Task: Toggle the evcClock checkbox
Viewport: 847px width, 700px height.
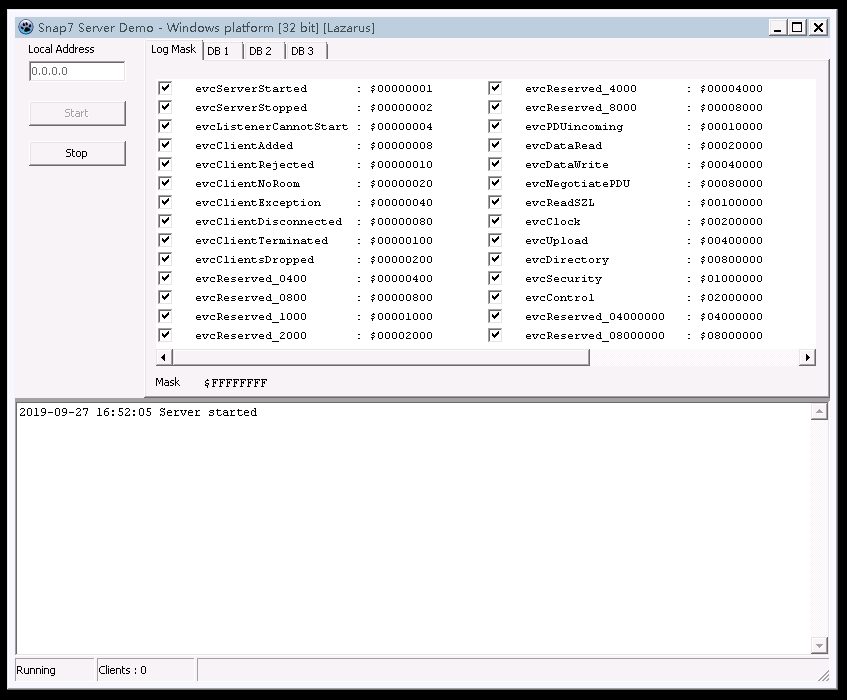Action: (x=495, y=221)
